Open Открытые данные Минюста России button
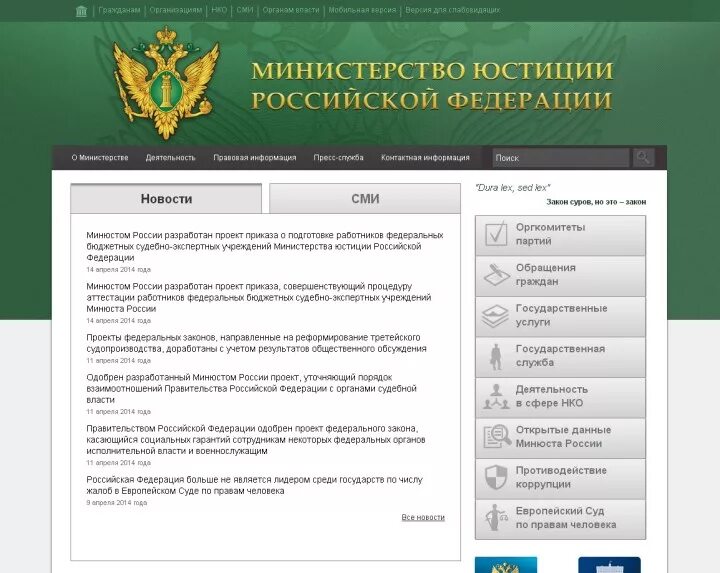Screen dimensions: 720x573 [x=560, y=438]
